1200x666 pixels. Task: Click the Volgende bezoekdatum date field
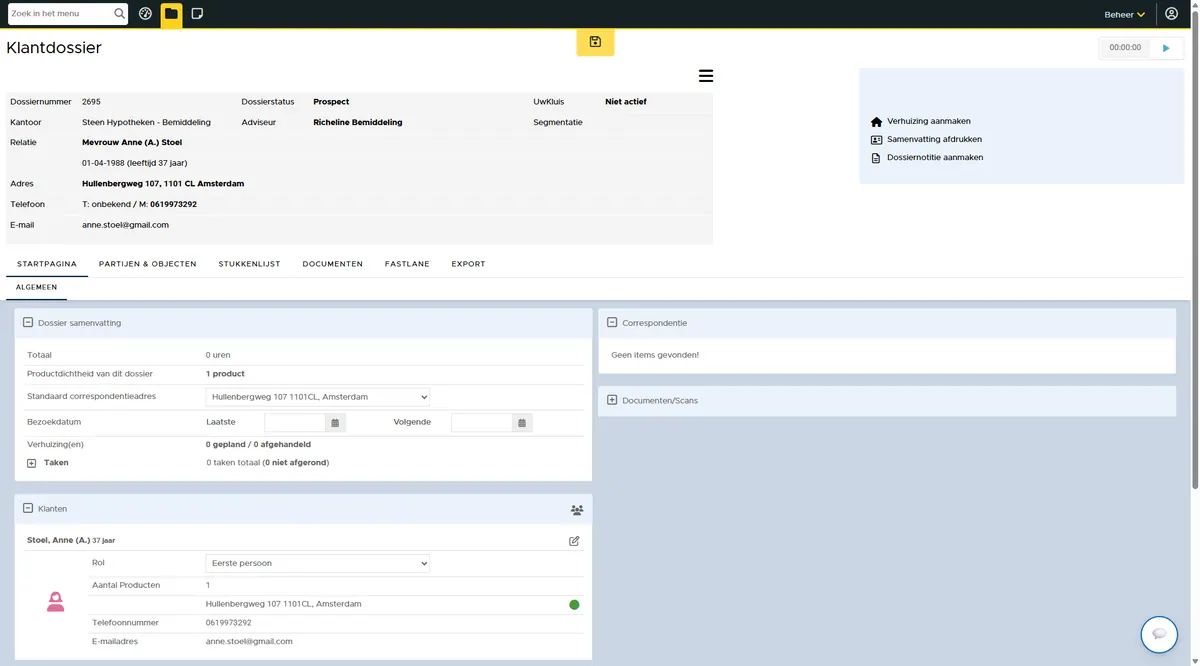pyautogui.click(x=482, y=423)
